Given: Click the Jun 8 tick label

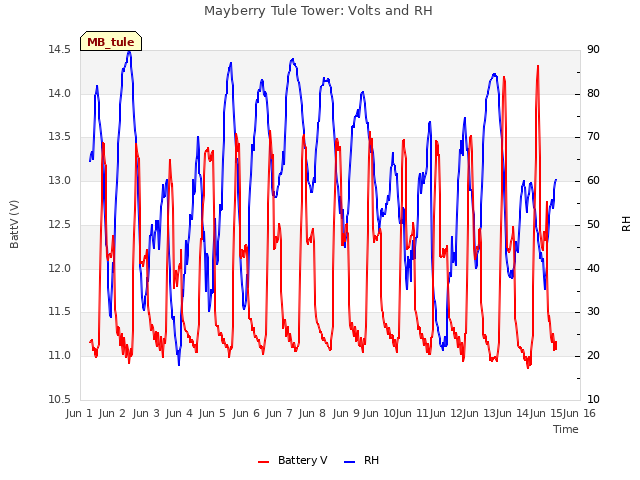Looking at the screenshot, I should [312, 413].
